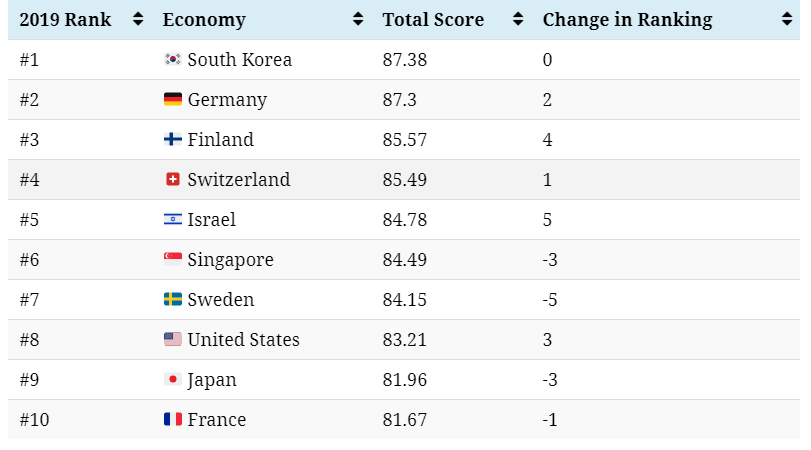Click the Japan flag icon
Image resolution: width=811 pixels, height=450 pixels.
click(x=172, y=380)
